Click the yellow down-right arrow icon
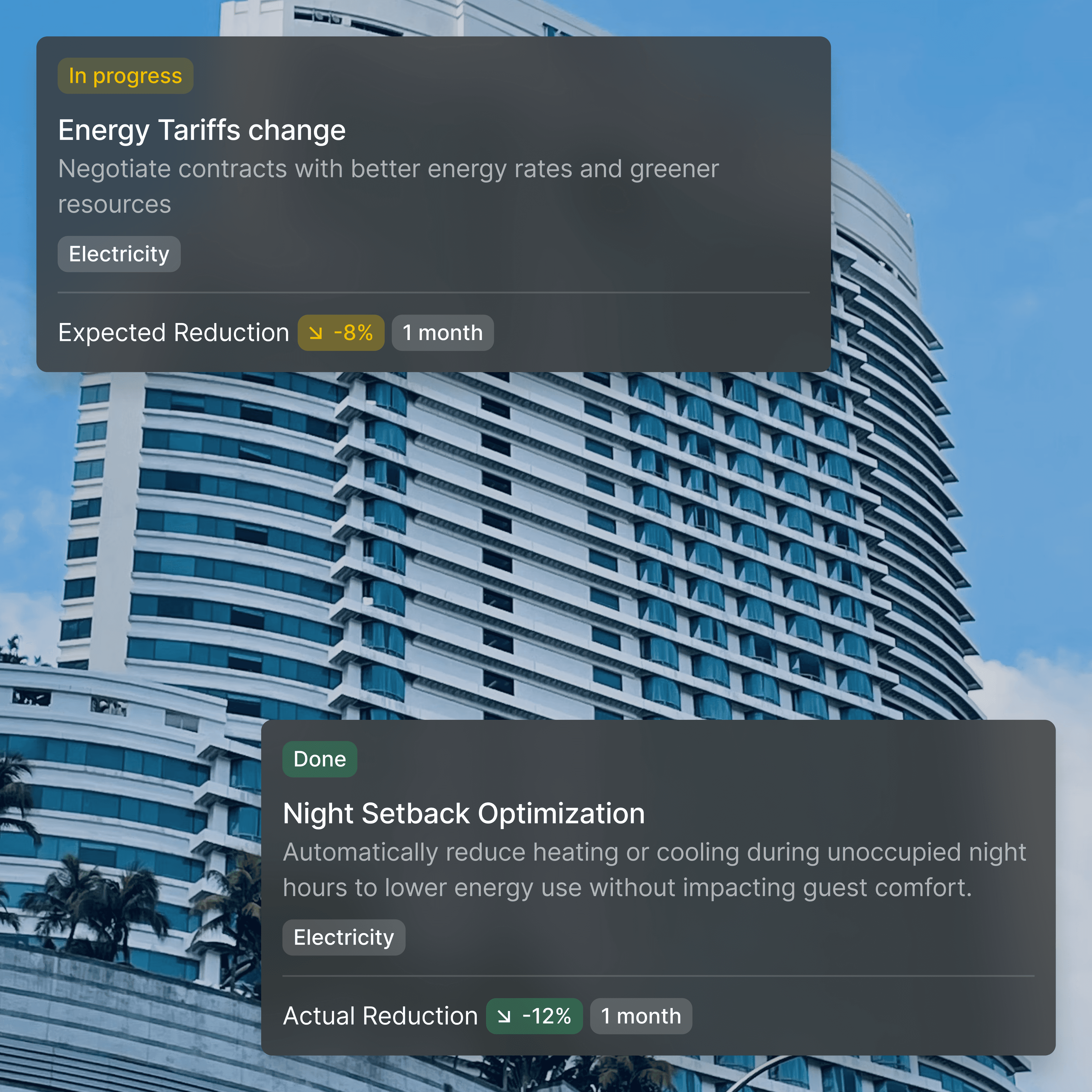Viewport: 1092px width, 1092px height. (x=315, y=333)
